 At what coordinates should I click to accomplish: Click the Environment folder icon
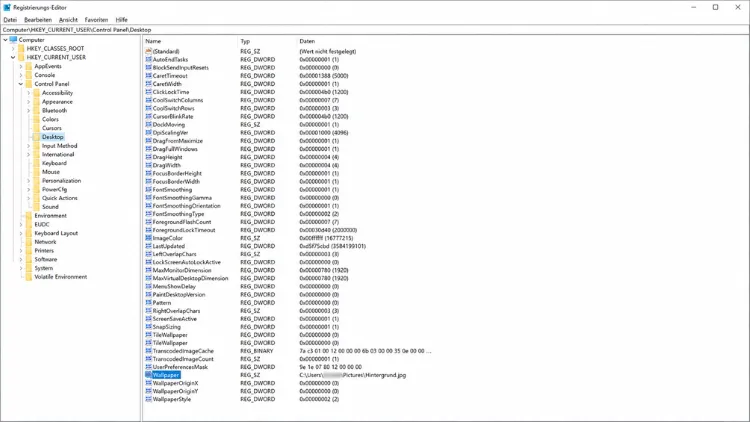click(x=29, y=216)
